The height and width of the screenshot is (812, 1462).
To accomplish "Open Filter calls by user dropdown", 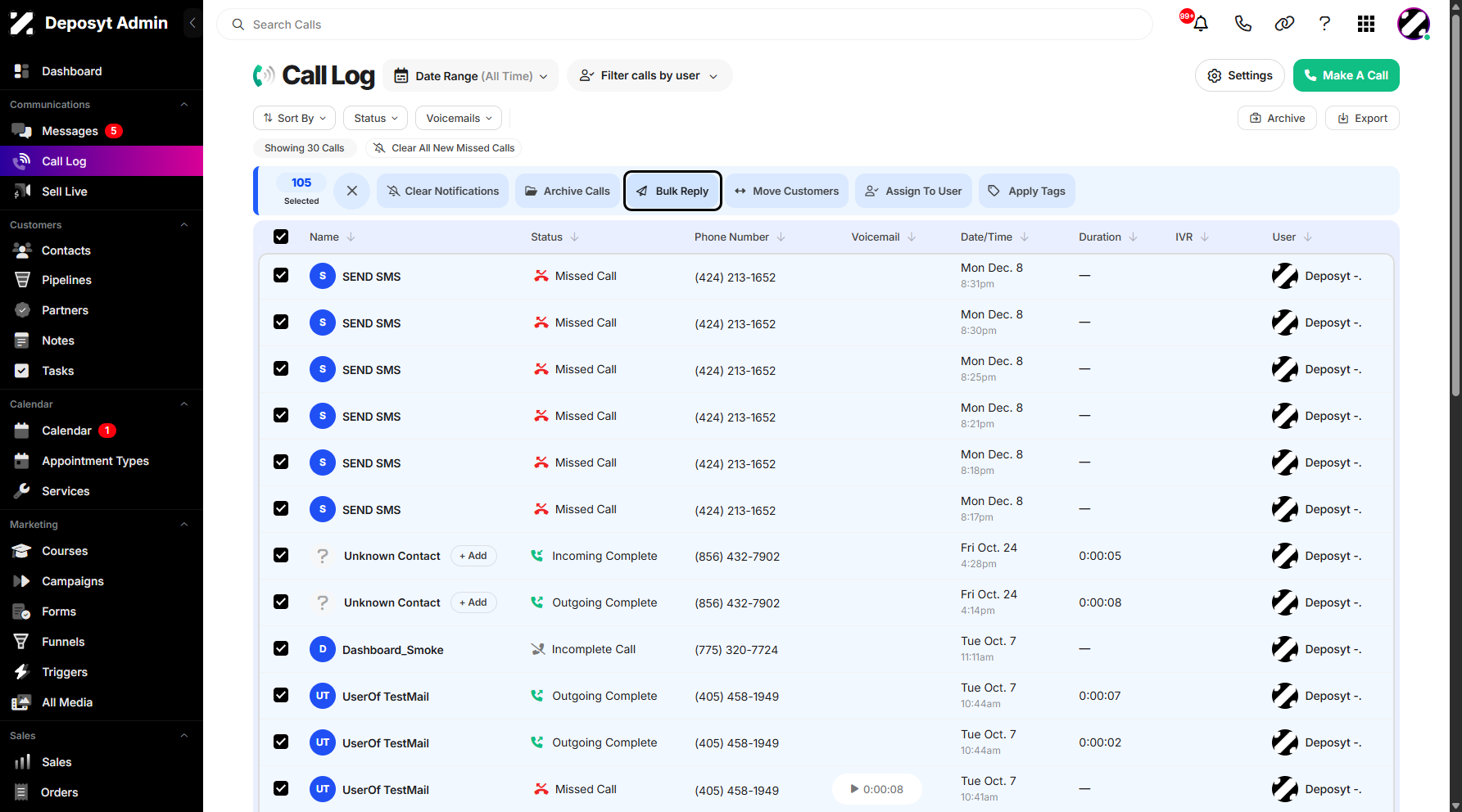I will click(x=650, y=76).
